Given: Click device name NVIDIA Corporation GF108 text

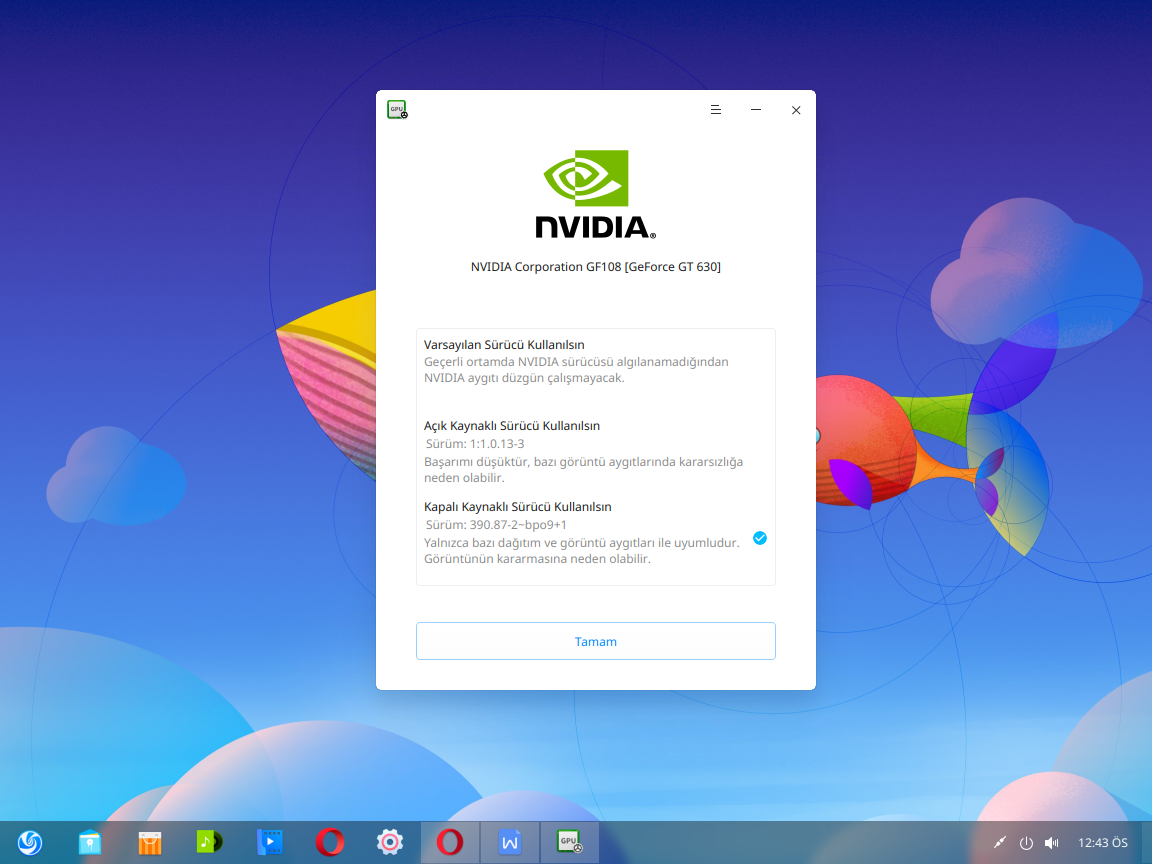Looking at the screenshot, I should coord(596,267).
